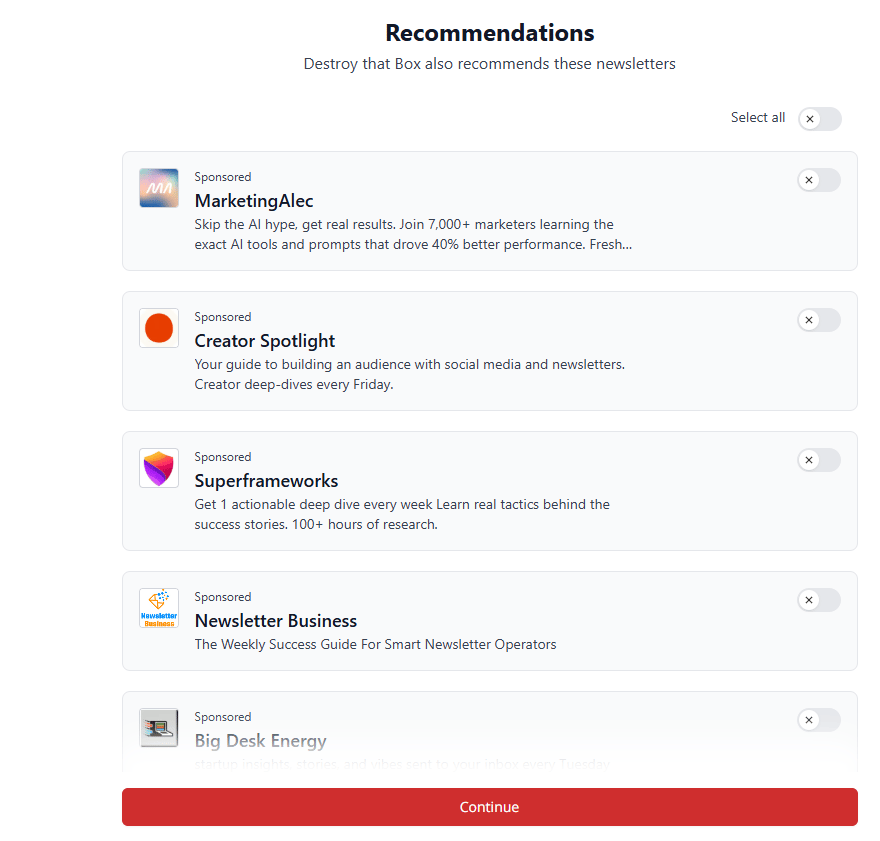Select the Big Desk Energy title
The image size is (880, 841).
pyautogui.click(x=261, y=741)
